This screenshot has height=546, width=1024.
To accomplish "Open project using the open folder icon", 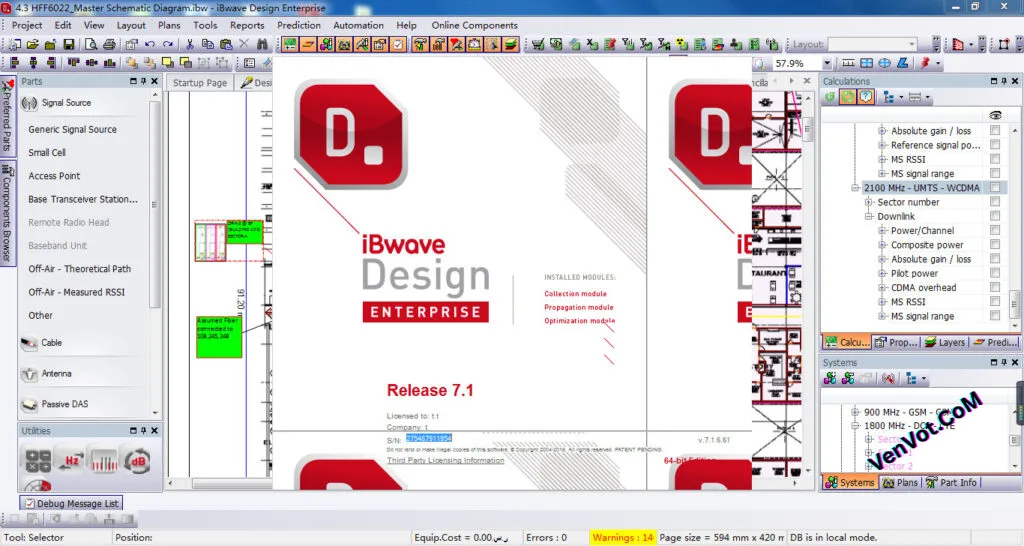I will click(32, 44).
